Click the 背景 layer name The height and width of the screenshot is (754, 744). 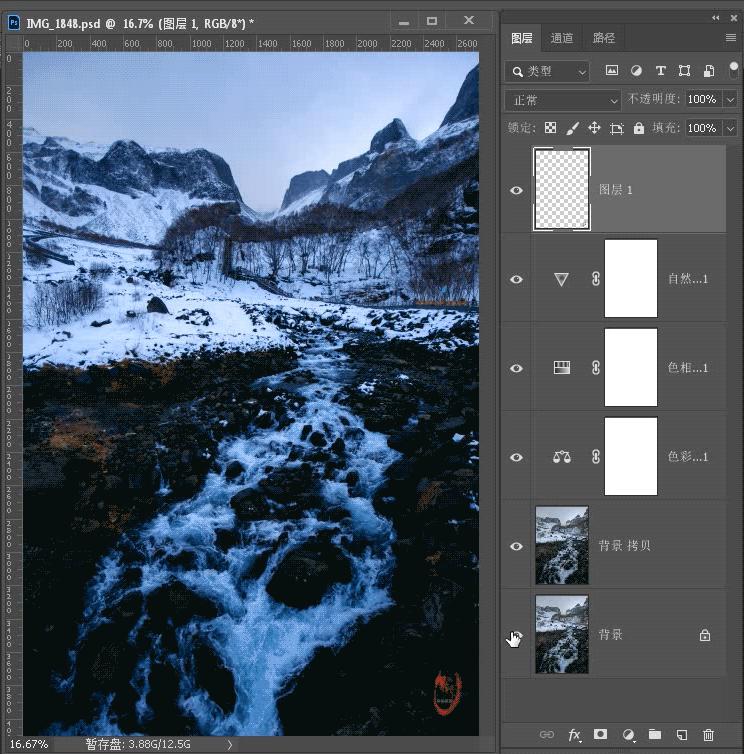[610, 634]
